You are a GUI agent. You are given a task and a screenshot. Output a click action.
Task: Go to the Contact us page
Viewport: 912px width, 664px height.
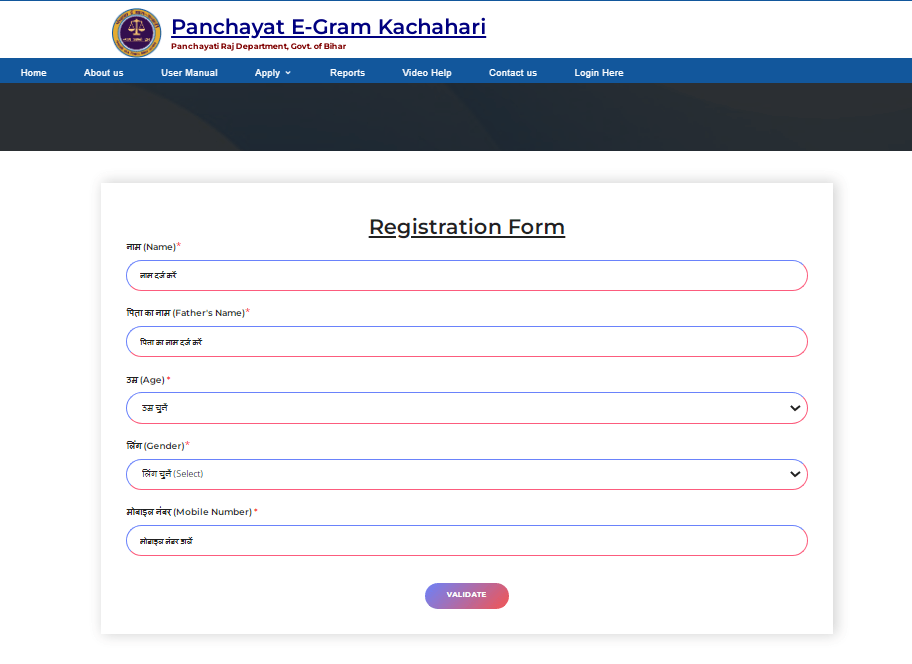513,73
